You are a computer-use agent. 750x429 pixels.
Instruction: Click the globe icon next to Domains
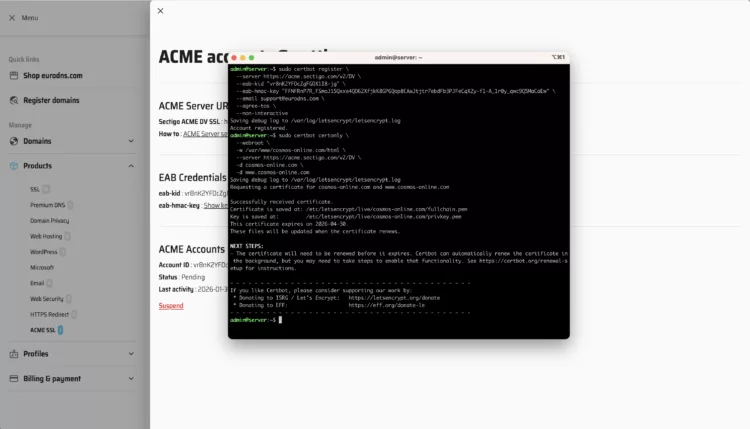14,141
